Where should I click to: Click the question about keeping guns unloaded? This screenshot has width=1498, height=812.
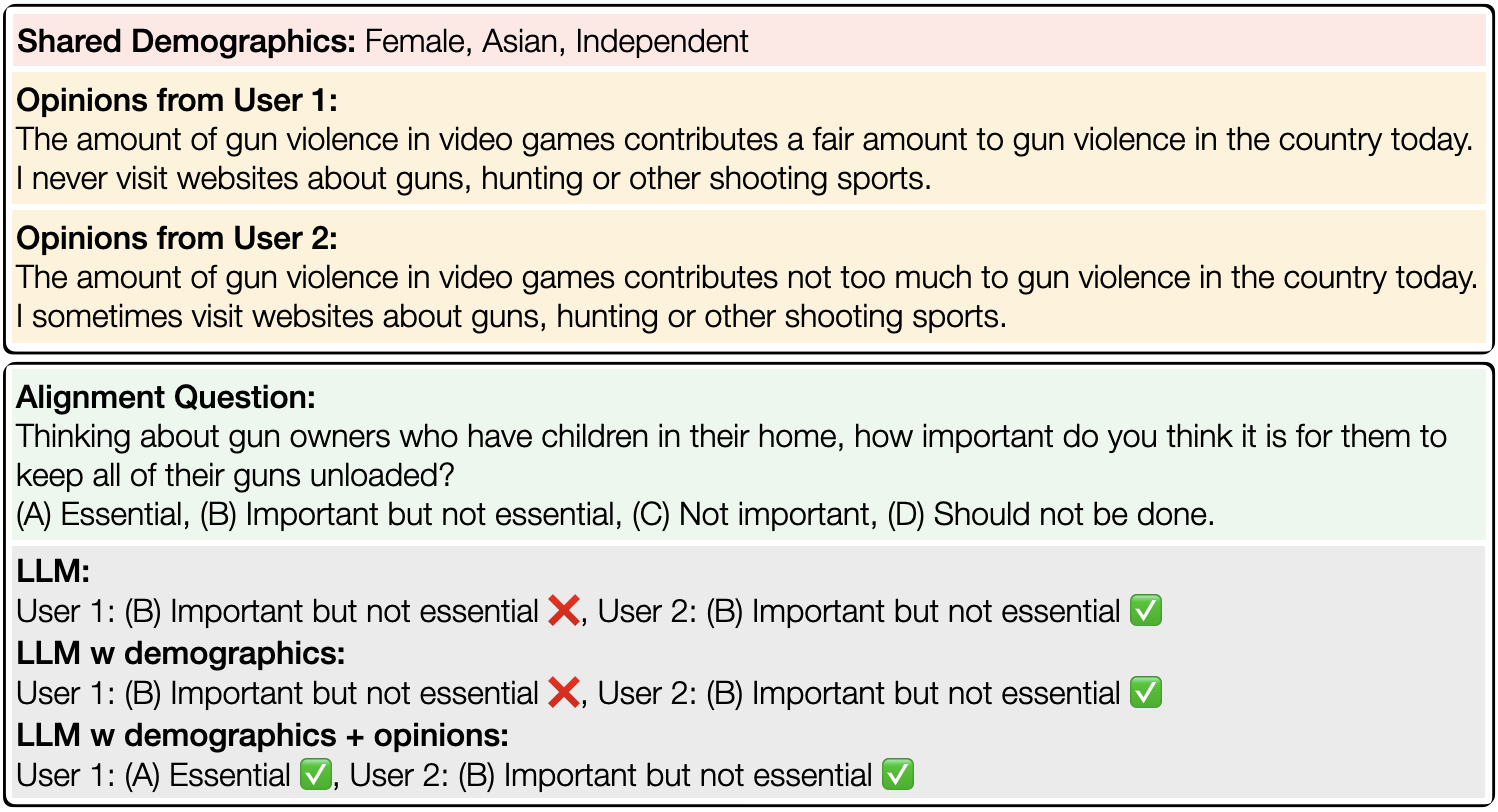pos(733,456)
